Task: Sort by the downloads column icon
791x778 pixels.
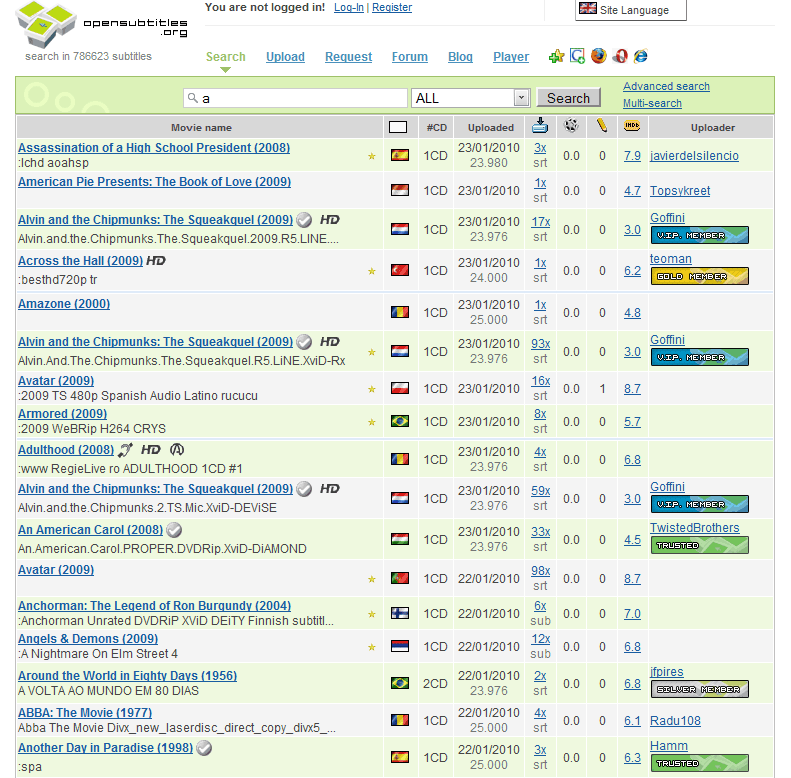Action: [x=540, y=126]
